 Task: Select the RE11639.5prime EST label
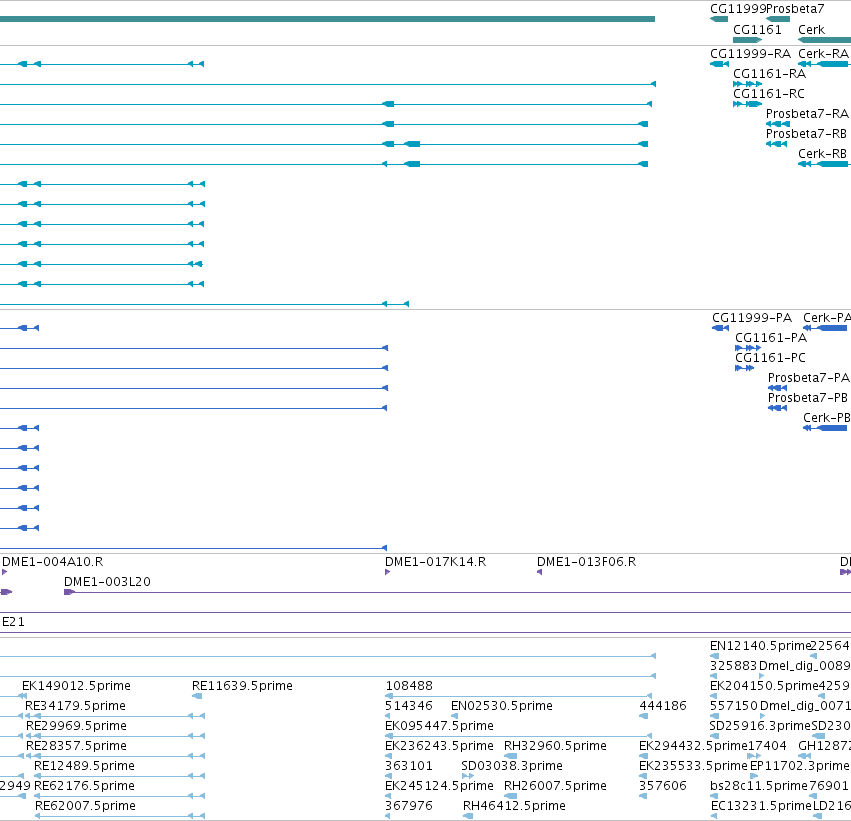coord(243,686)
